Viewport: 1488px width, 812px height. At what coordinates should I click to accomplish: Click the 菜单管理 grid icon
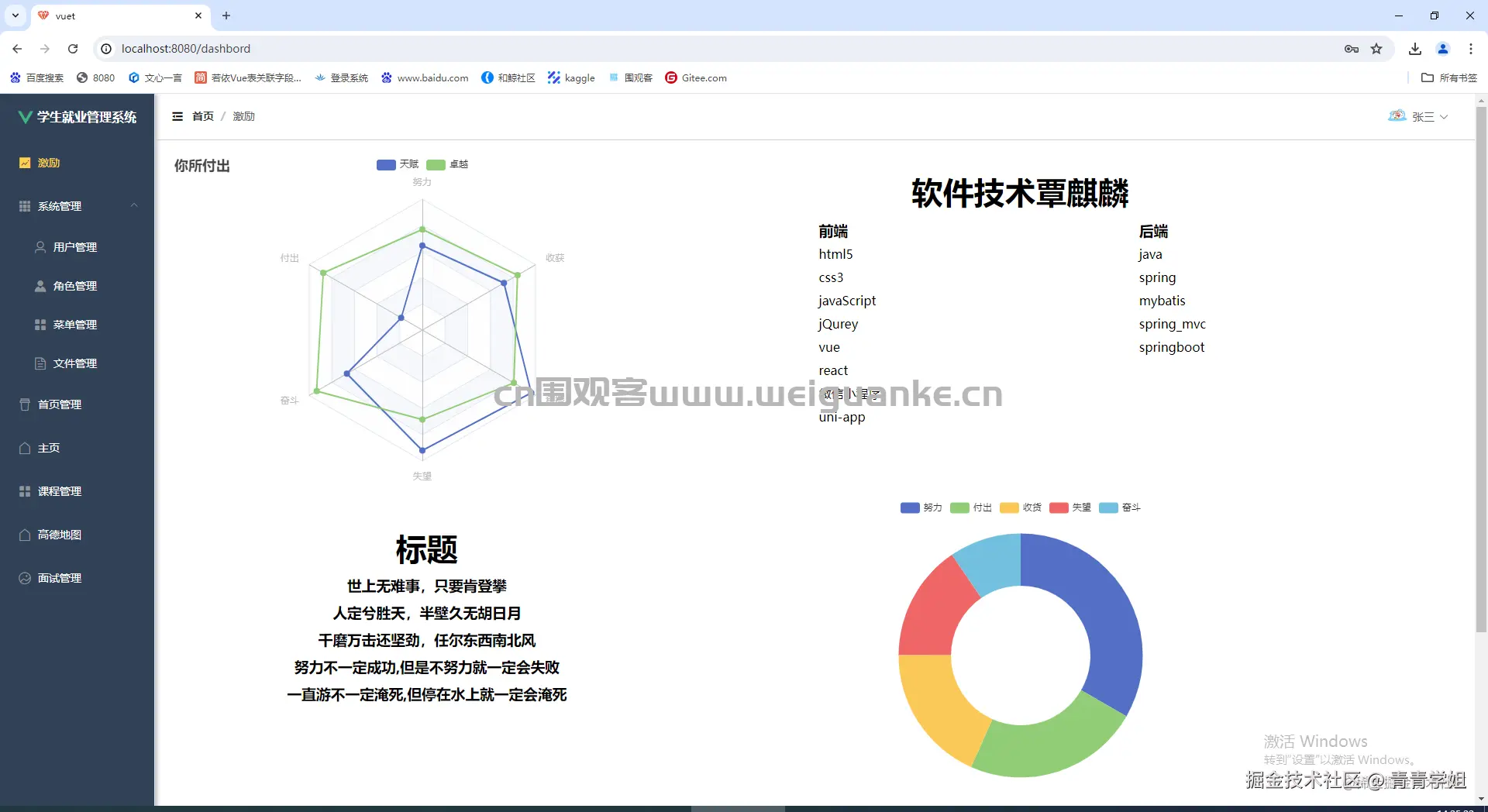click(x=40, y=325)
